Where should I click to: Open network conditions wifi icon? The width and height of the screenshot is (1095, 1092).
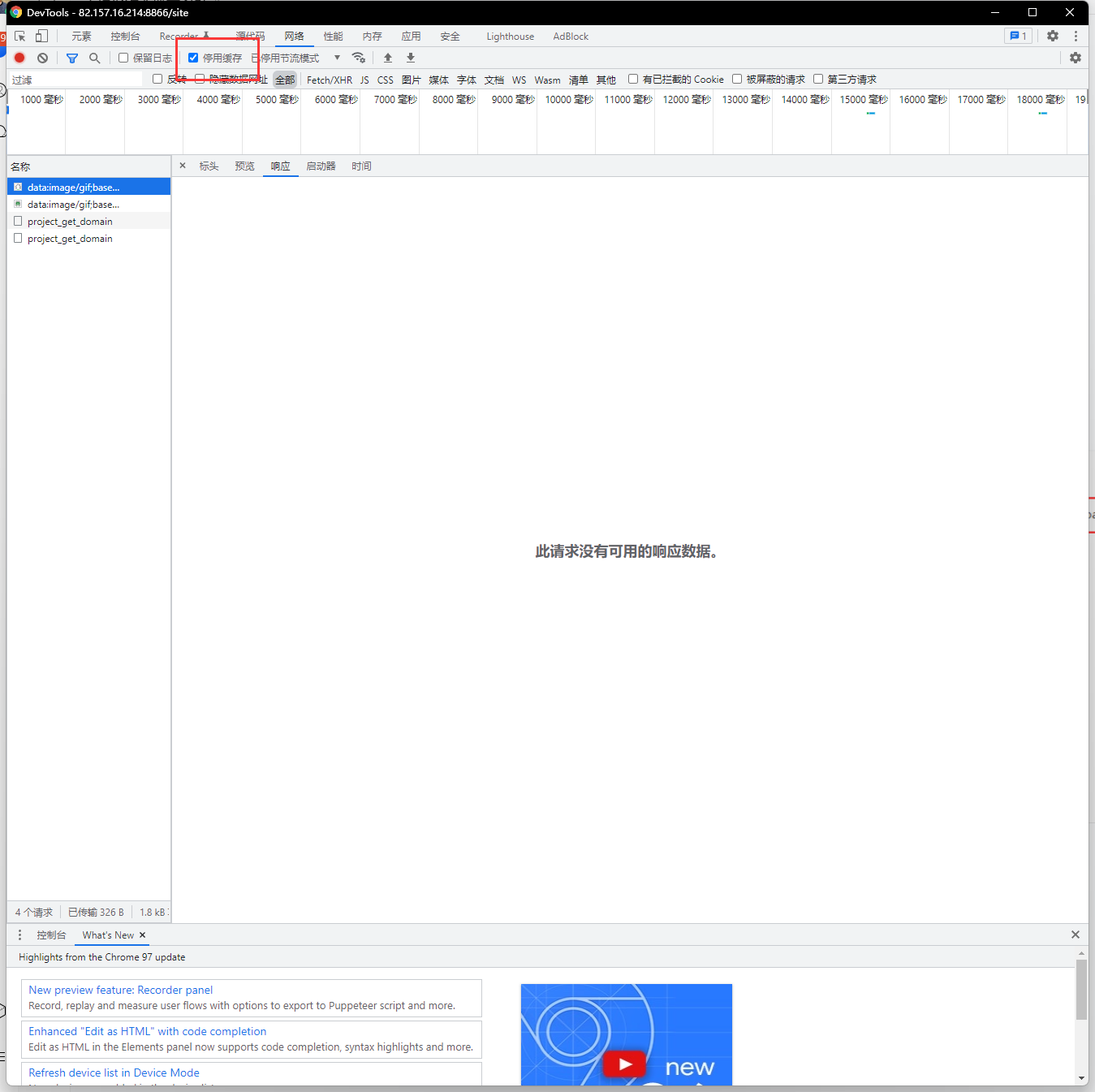pos(358,58)
